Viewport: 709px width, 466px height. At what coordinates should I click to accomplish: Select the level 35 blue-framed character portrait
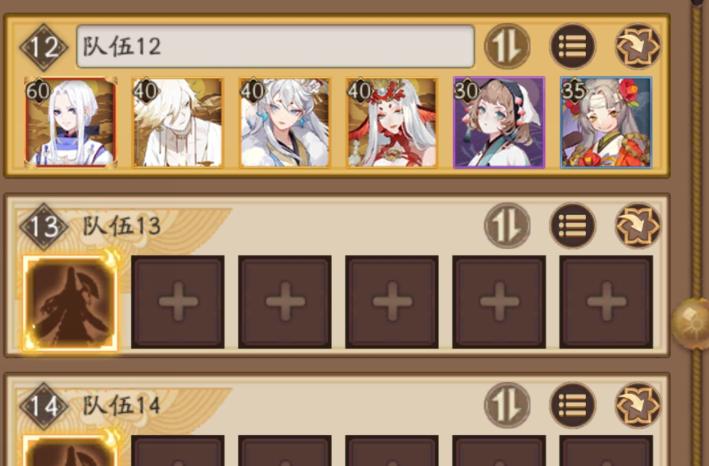tap(606, 122)
